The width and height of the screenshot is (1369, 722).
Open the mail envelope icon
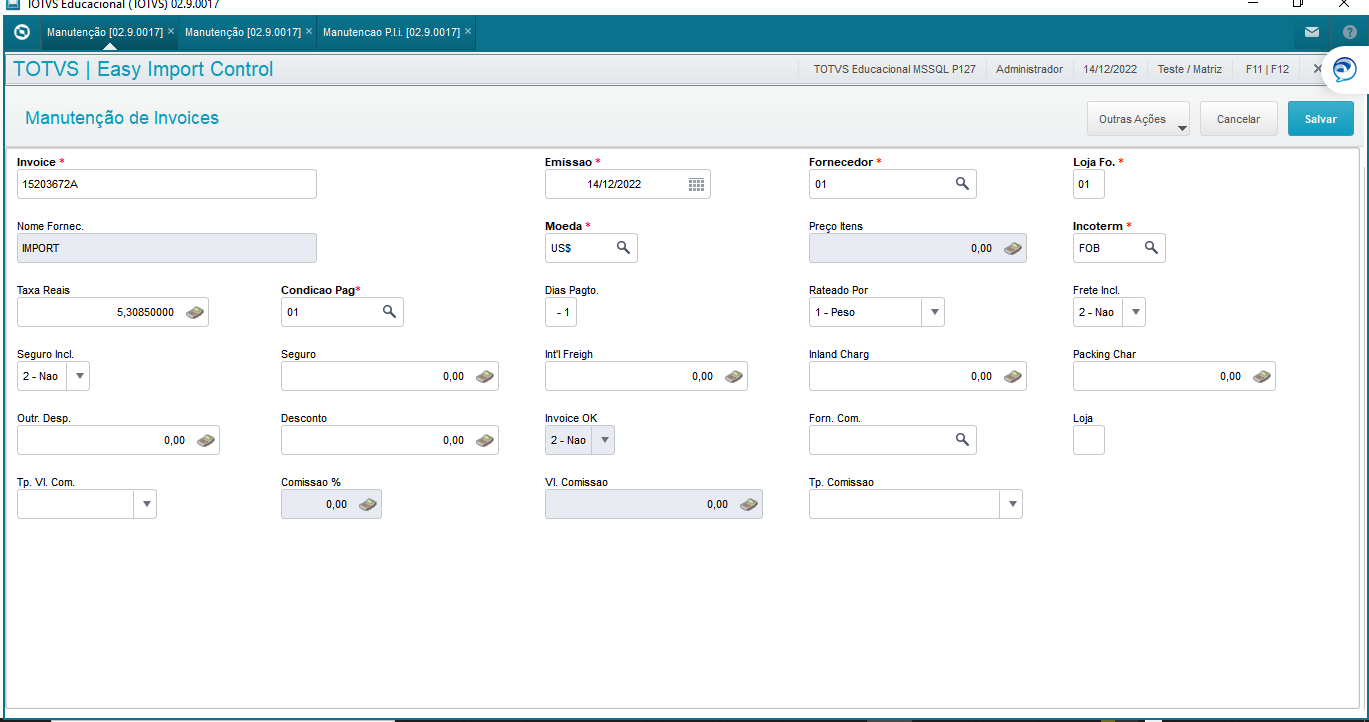pyautogui.click(x=1312, y=32)
